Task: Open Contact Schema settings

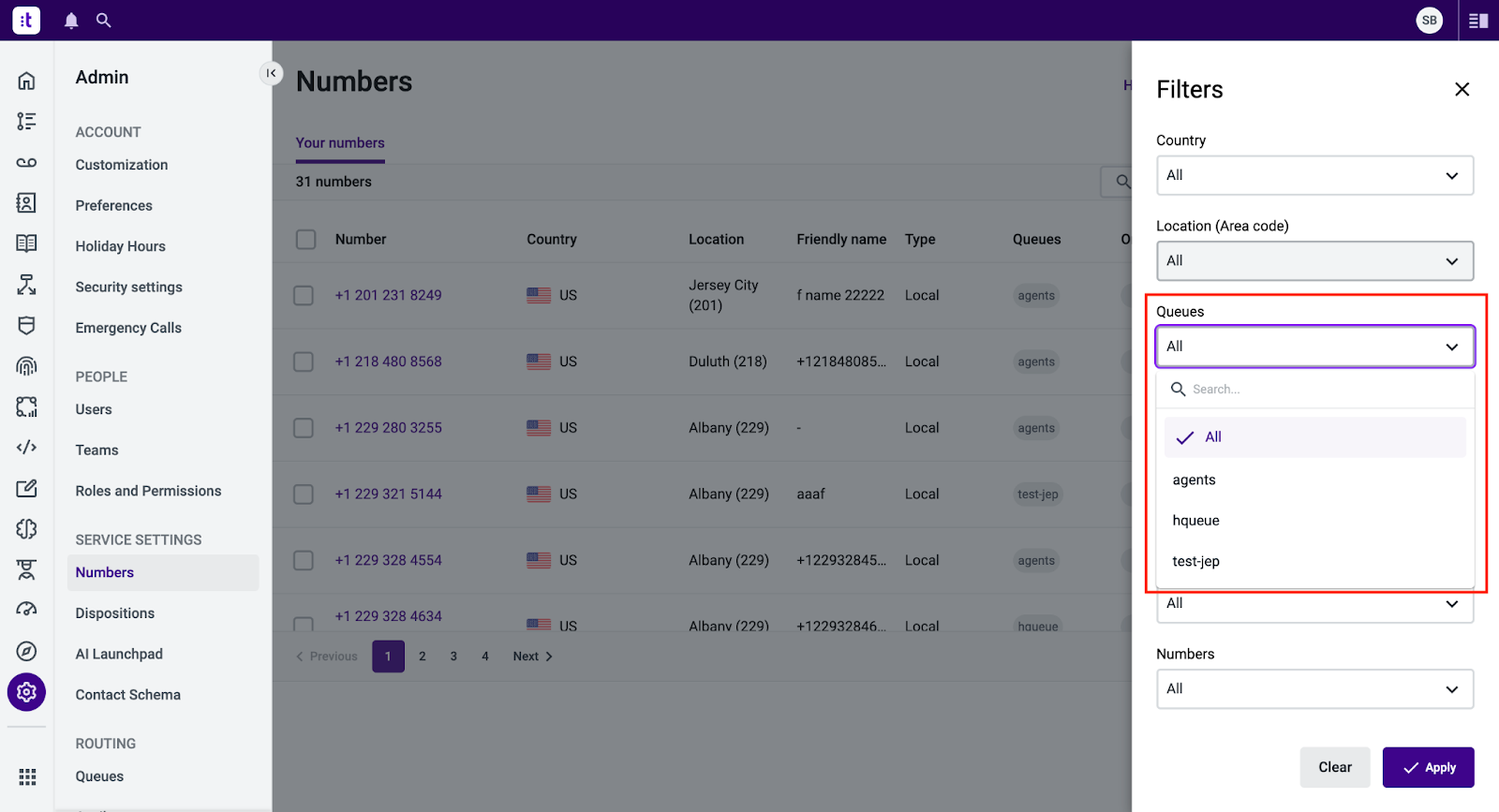Action: click(x=128, y=695)
